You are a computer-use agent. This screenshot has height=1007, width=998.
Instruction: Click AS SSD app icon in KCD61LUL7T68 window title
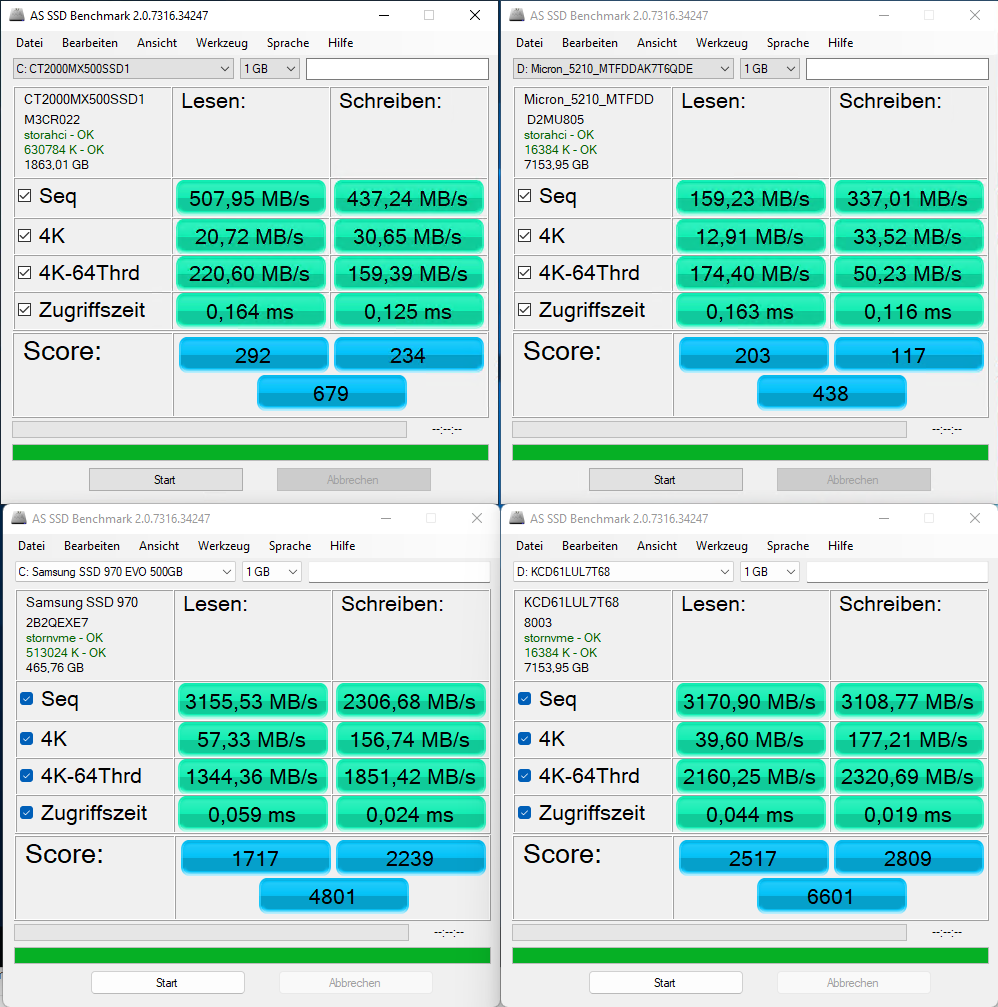click(x=518, y=518)
